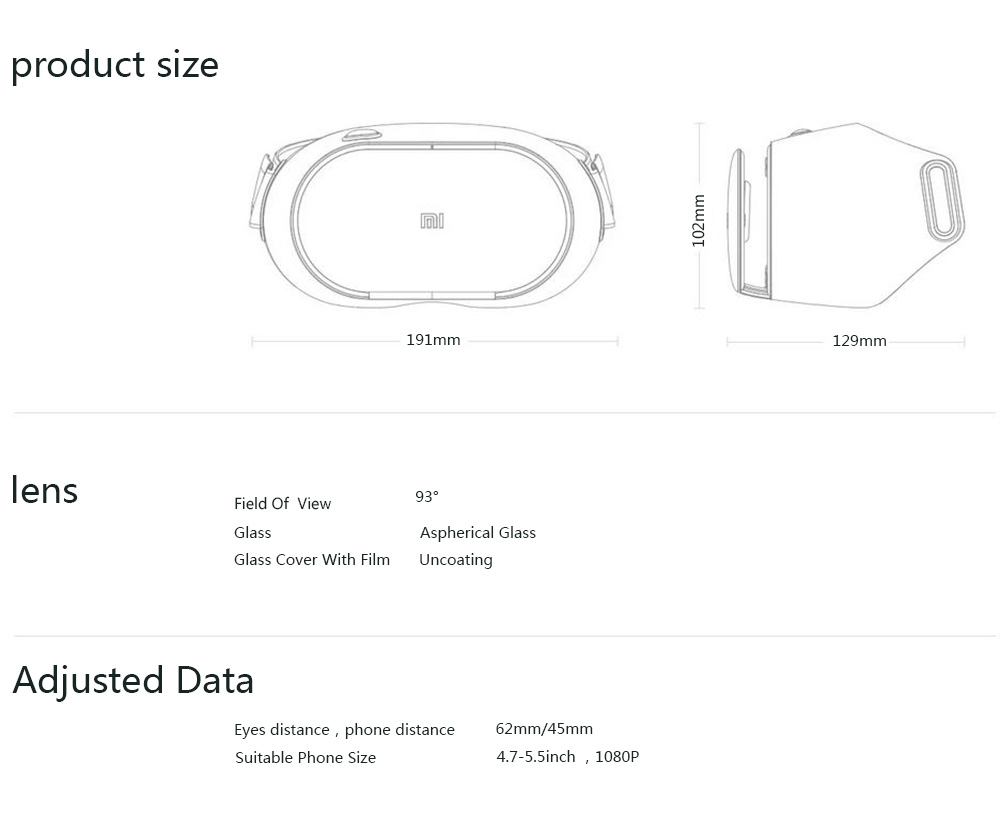Image resolution: width=1000 pixels, height=830 pixels.
Task: Click the 93° field of view value
Action: click(x=427, y=497)
